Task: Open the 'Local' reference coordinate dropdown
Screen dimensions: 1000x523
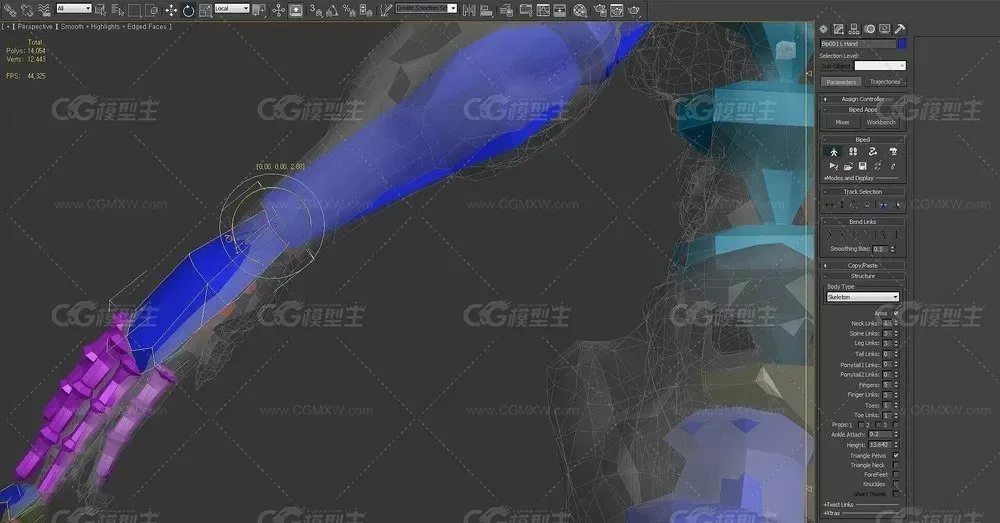Action: click(232, 8)
